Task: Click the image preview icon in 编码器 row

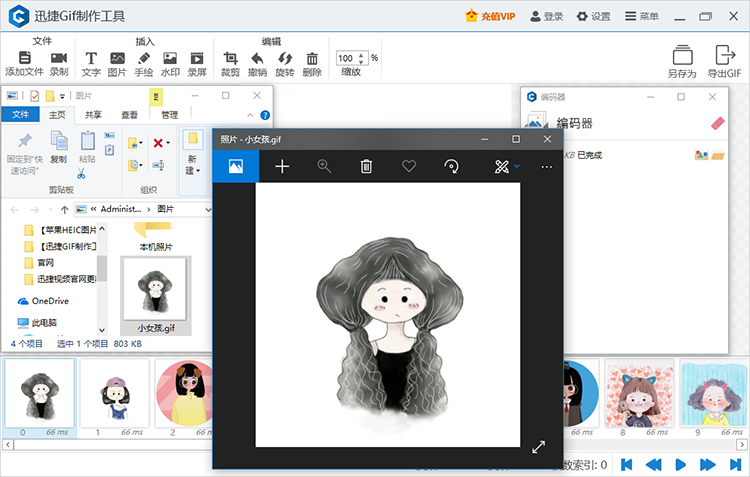Action: pyautogui.click(x=701, y=155)
